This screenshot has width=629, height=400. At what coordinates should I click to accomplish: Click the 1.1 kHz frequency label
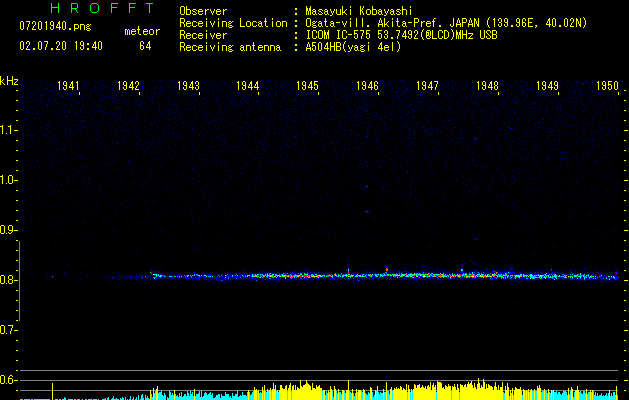[8, 130]
